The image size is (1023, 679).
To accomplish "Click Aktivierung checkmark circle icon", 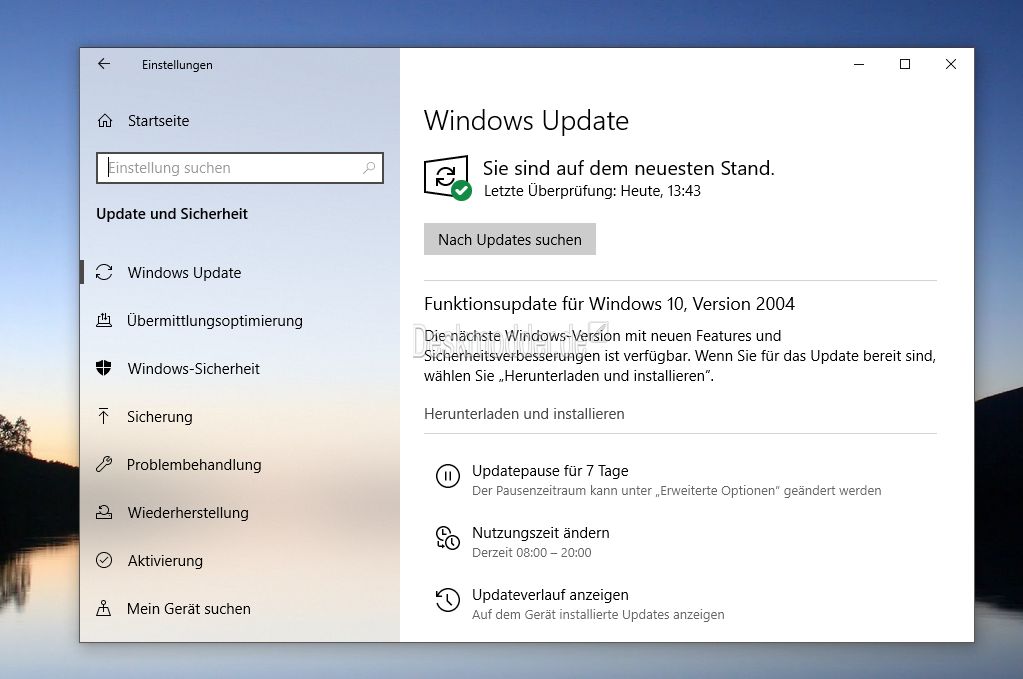I will tap(104, 560).
